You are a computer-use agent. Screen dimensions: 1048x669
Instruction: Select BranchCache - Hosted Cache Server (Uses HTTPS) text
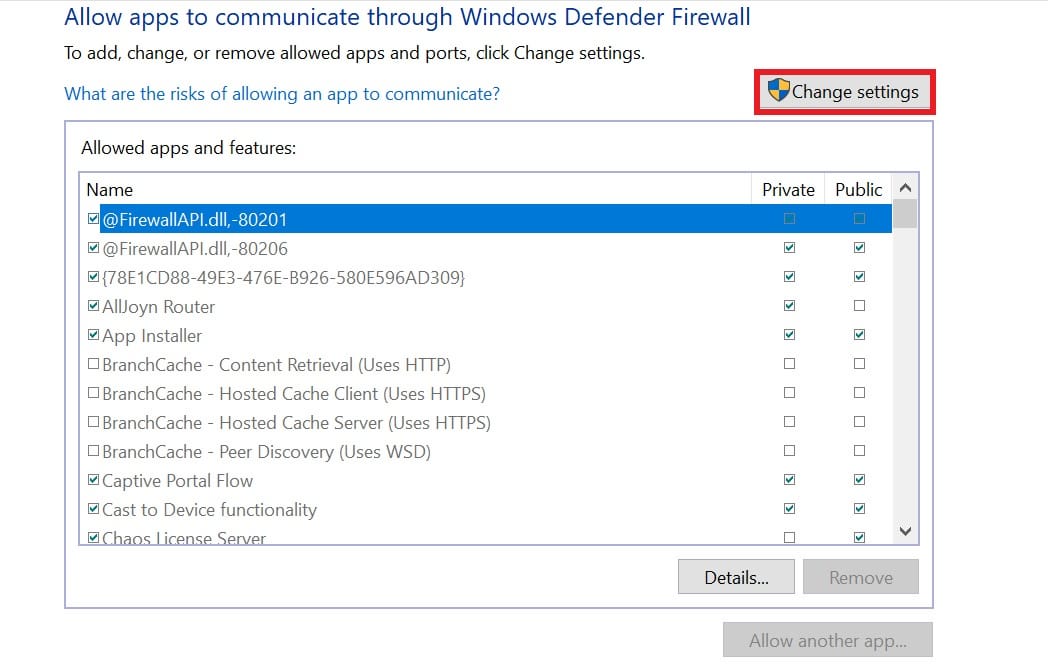[x=296, y=423]
